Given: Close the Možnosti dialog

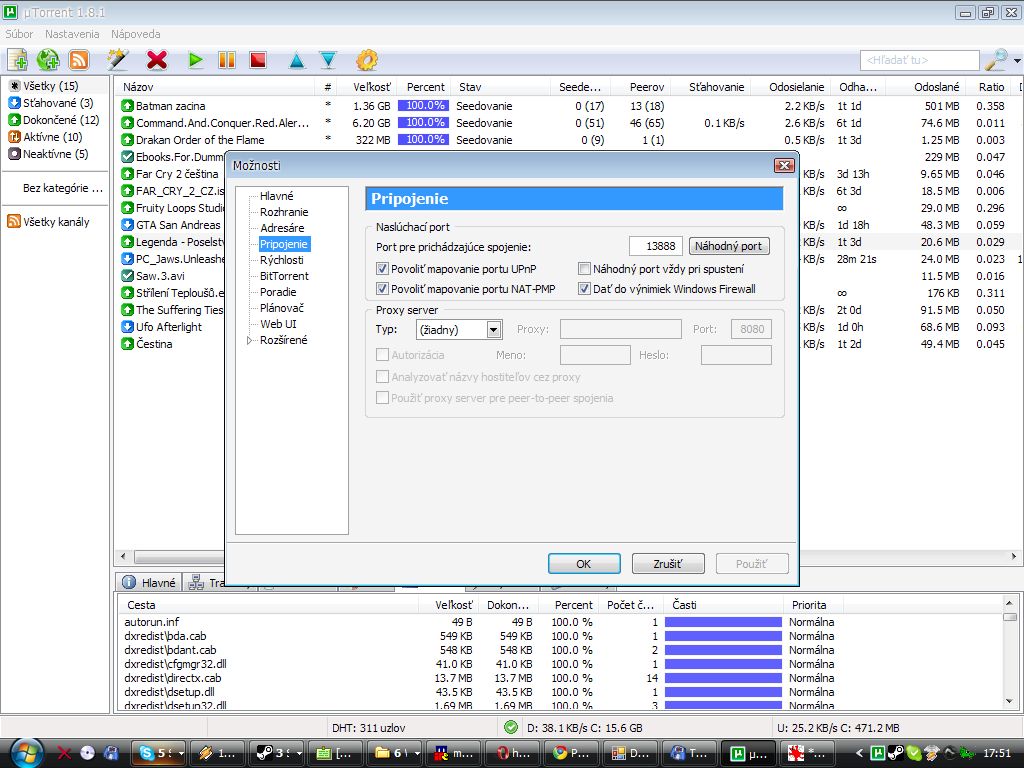Looking at the screenshot, I should coord(784,165).
